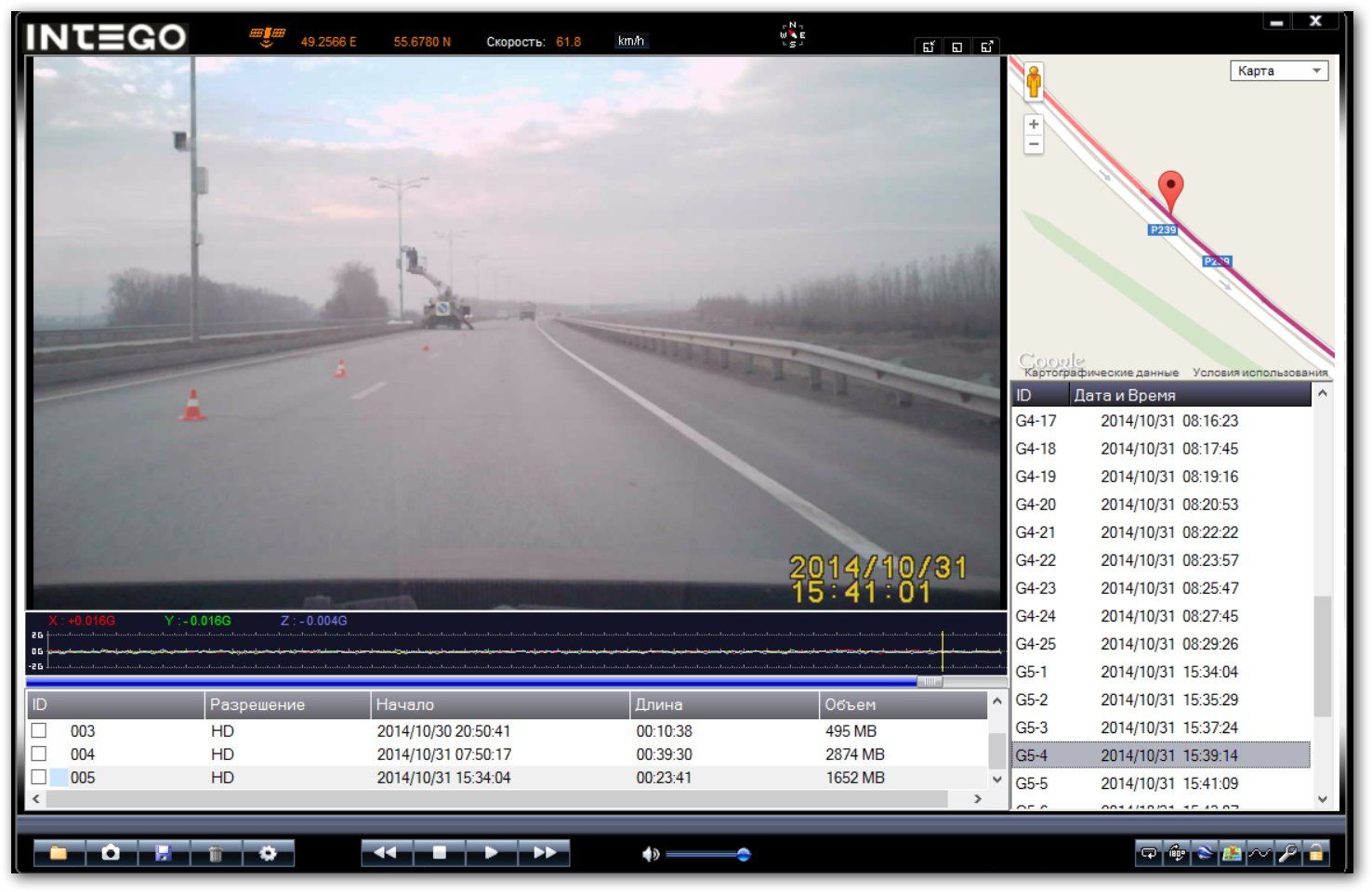The width and height of the screenshot is (1372, 892).
Task: Select event G4-20 at 08:20:53
Action: 1162,505
